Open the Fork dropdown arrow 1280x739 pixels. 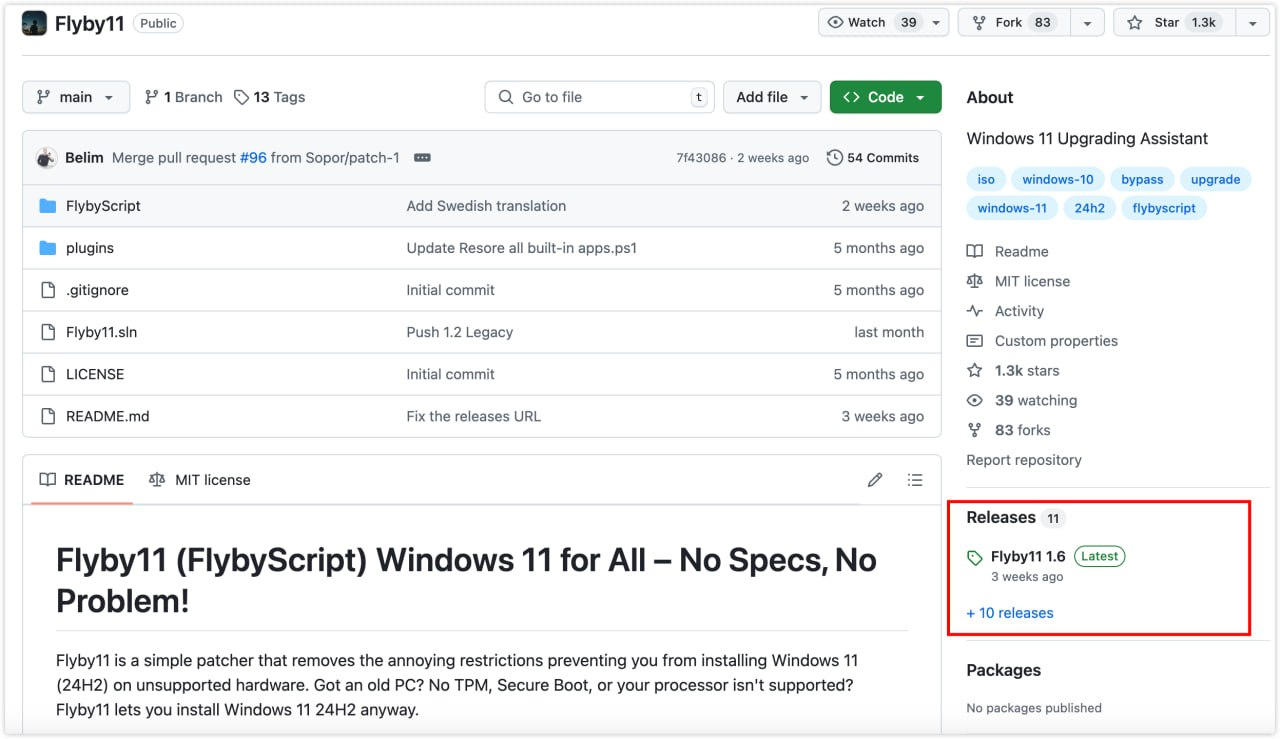(1087, 23)
